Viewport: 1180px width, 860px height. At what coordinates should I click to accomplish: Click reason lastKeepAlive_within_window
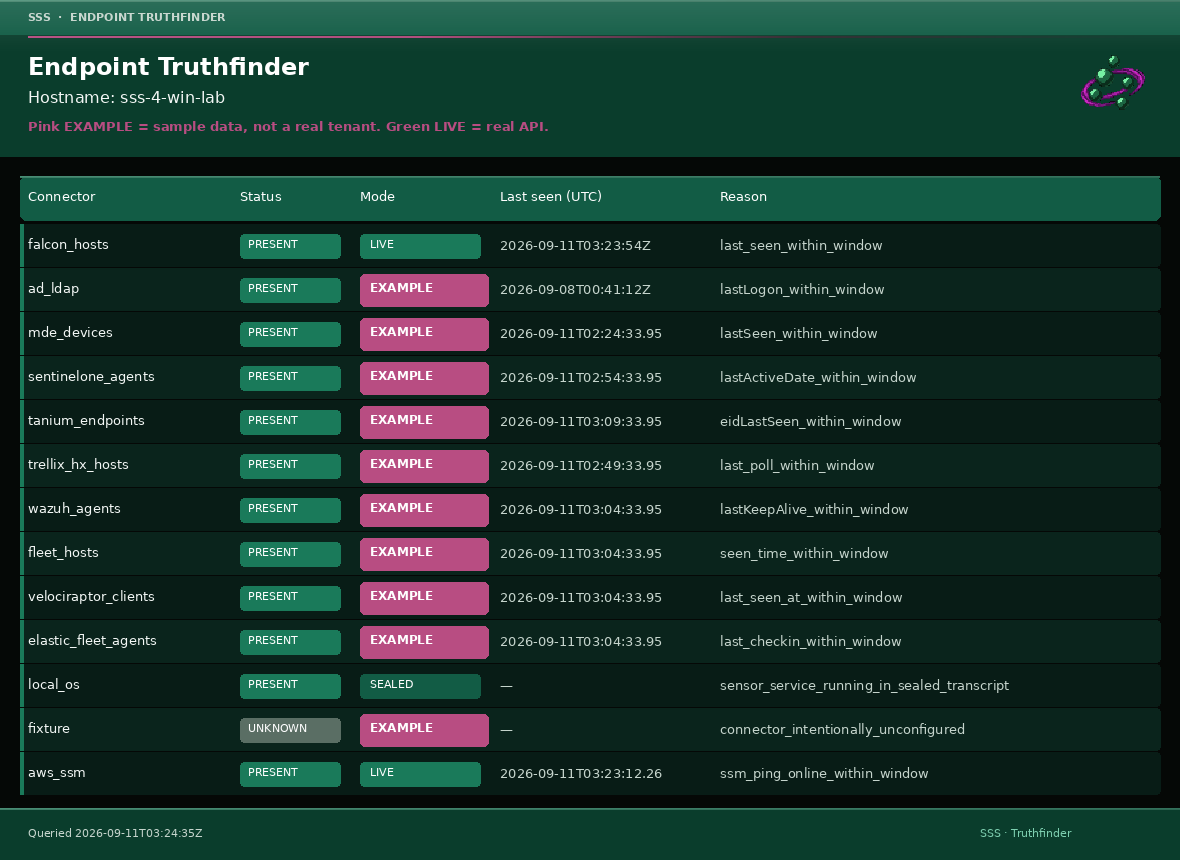coord(814,509)
